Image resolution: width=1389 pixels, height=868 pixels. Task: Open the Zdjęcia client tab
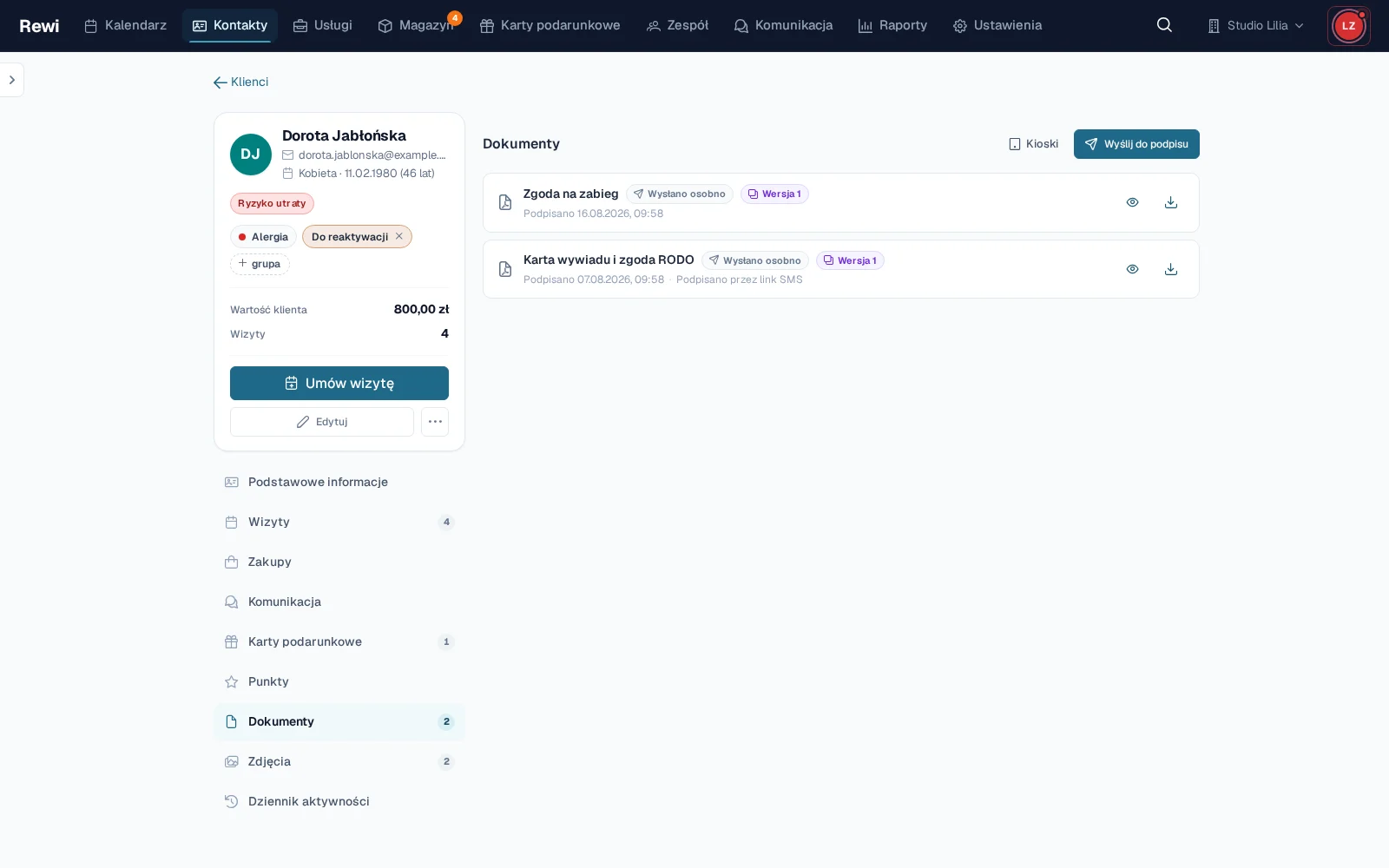coord(339,761)
